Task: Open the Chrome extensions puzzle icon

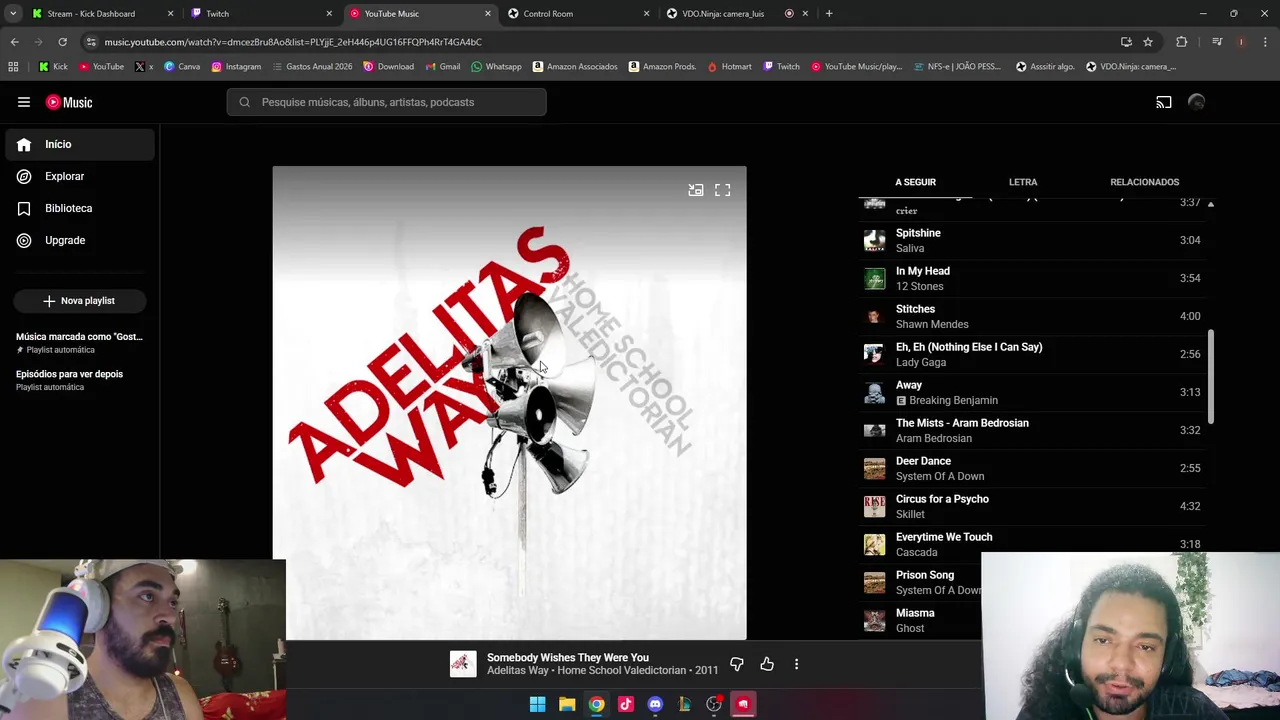Action: point(1182,42)
